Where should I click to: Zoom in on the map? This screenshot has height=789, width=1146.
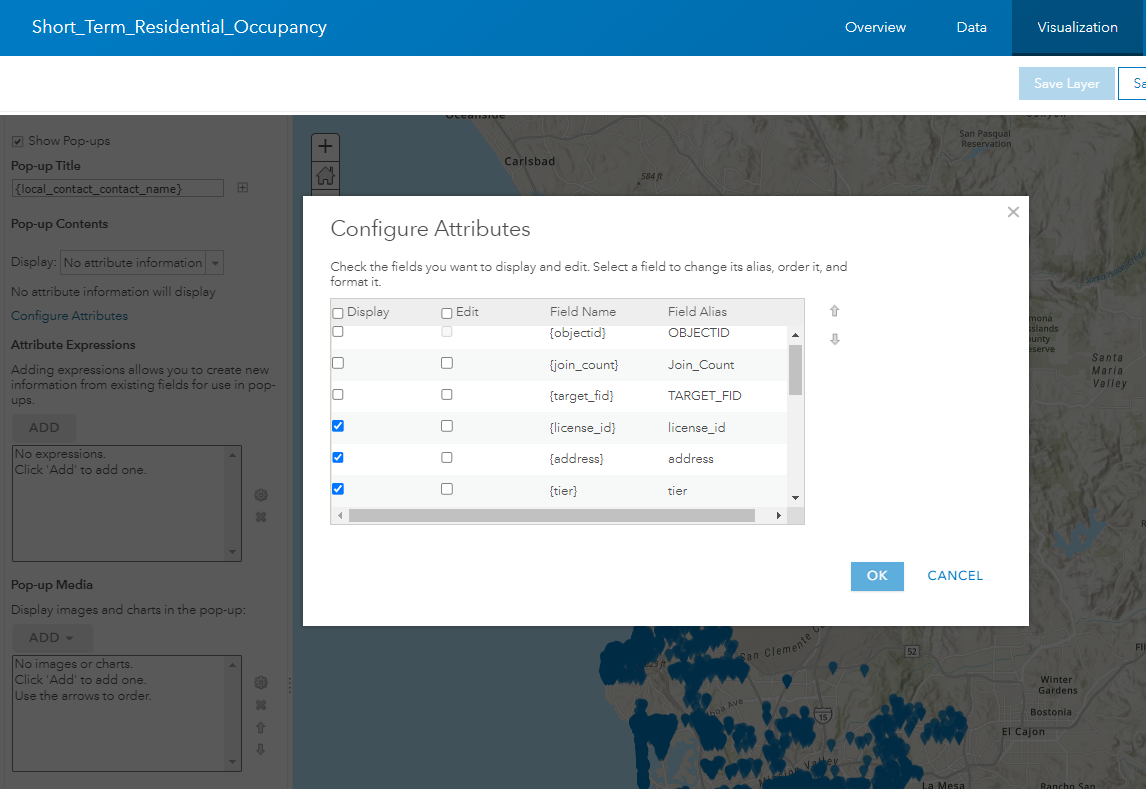(x=324, y=146)
